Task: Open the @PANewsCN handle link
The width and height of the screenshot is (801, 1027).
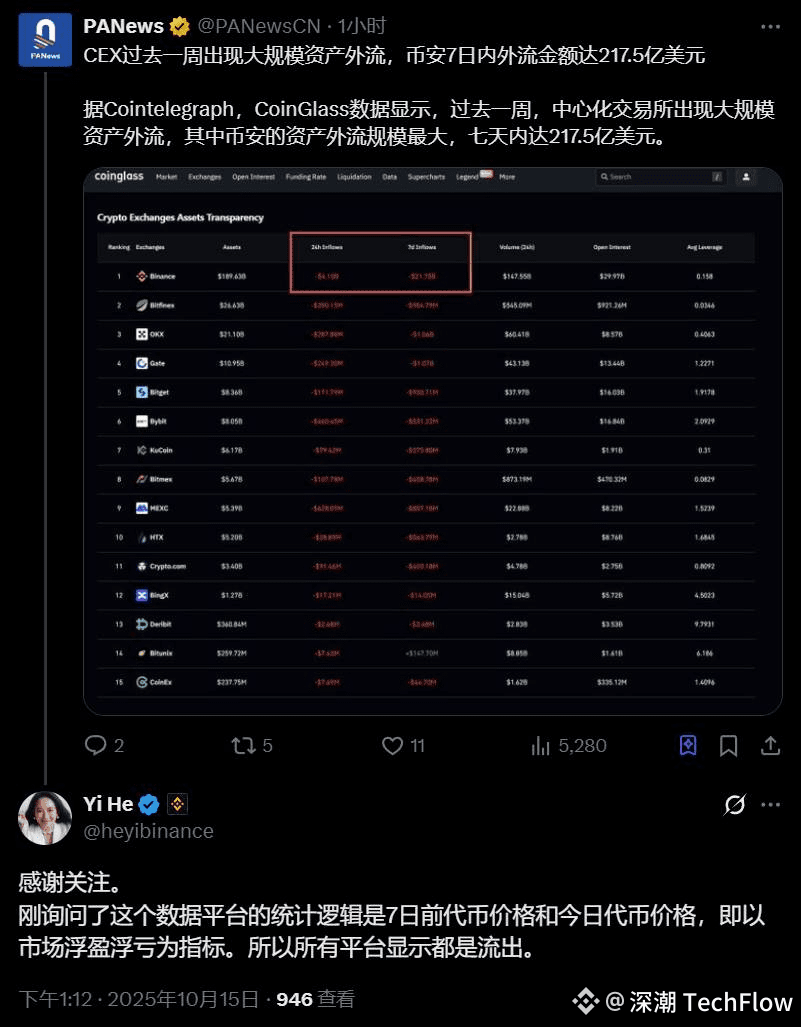Action: [x=259, y=26]
